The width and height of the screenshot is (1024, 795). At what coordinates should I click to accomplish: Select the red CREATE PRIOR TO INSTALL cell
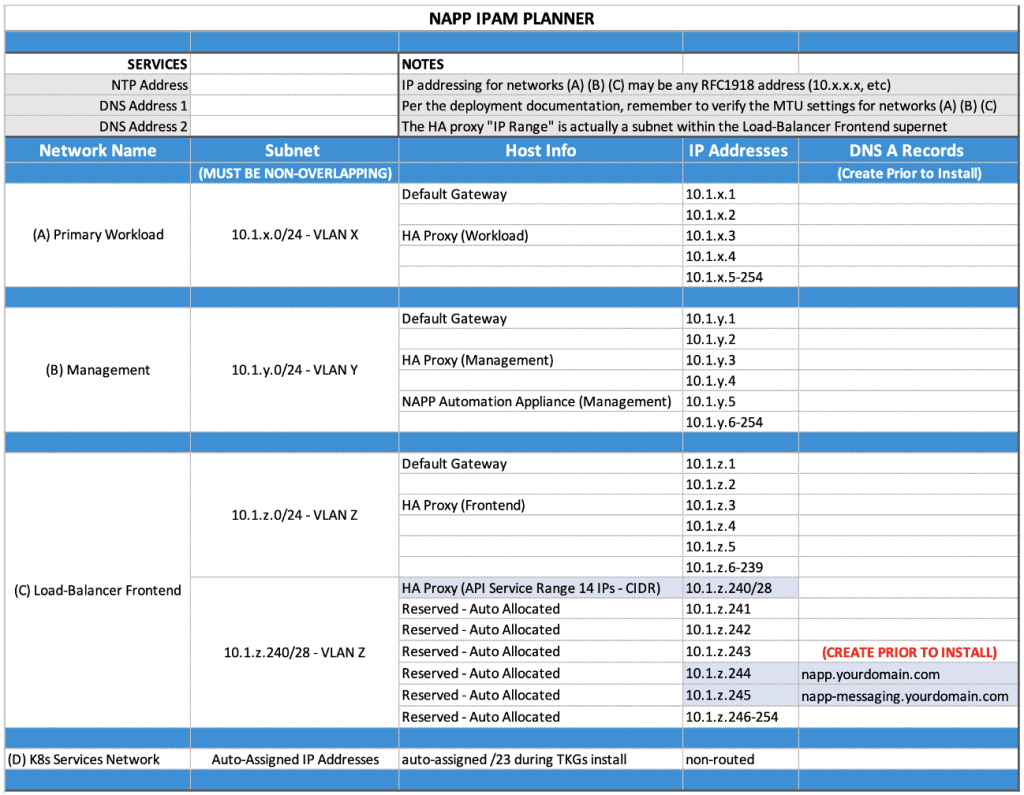909,652
